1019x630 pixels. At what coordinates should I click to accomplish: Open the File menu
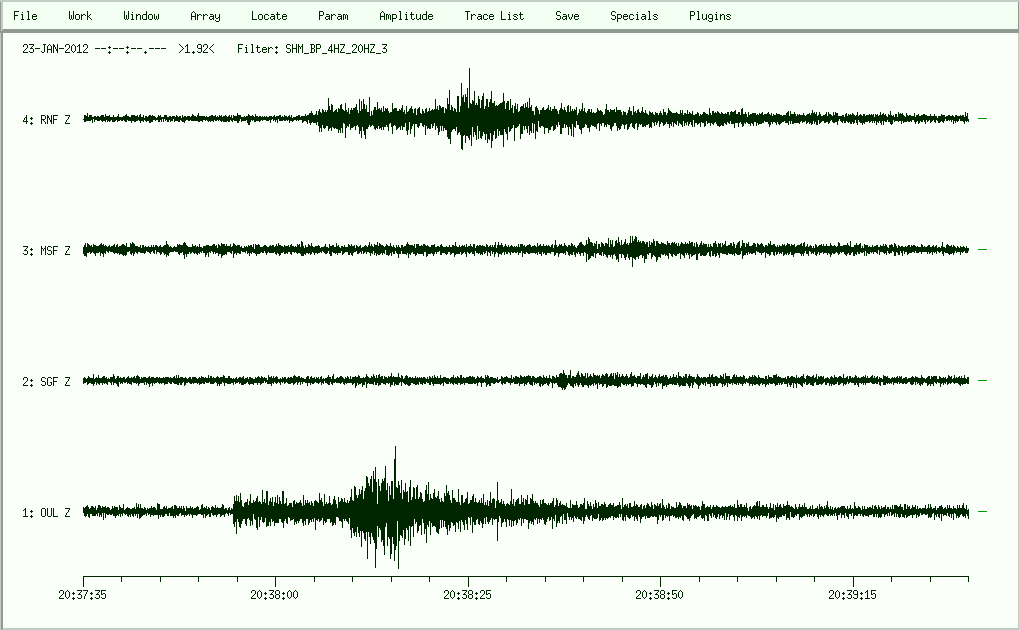pyautogui.click(x=25, y=16)
